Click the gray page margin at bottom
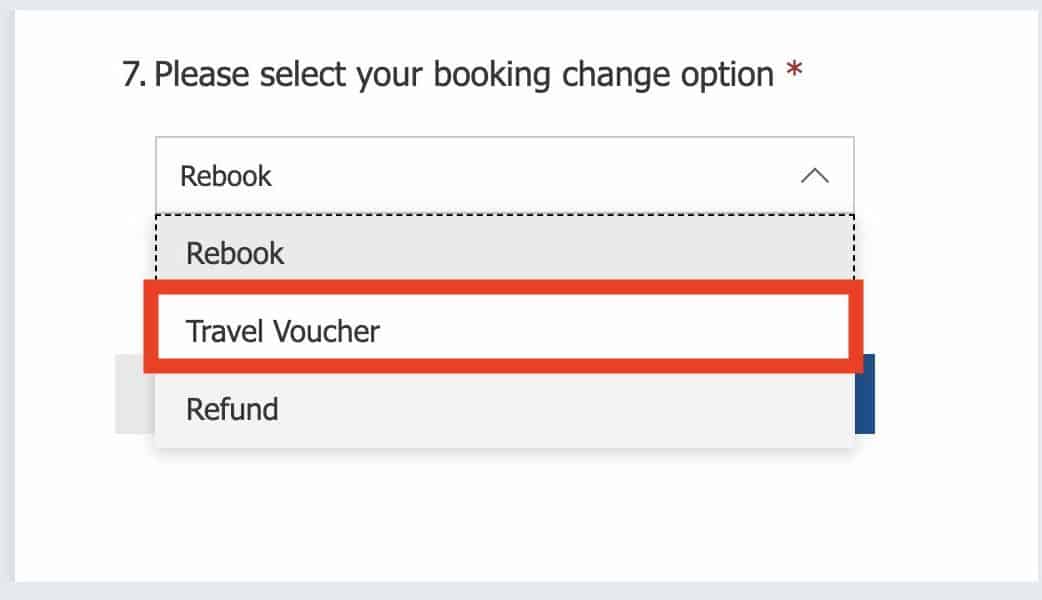Screen dimensions: 1042x600 [520, 591]
